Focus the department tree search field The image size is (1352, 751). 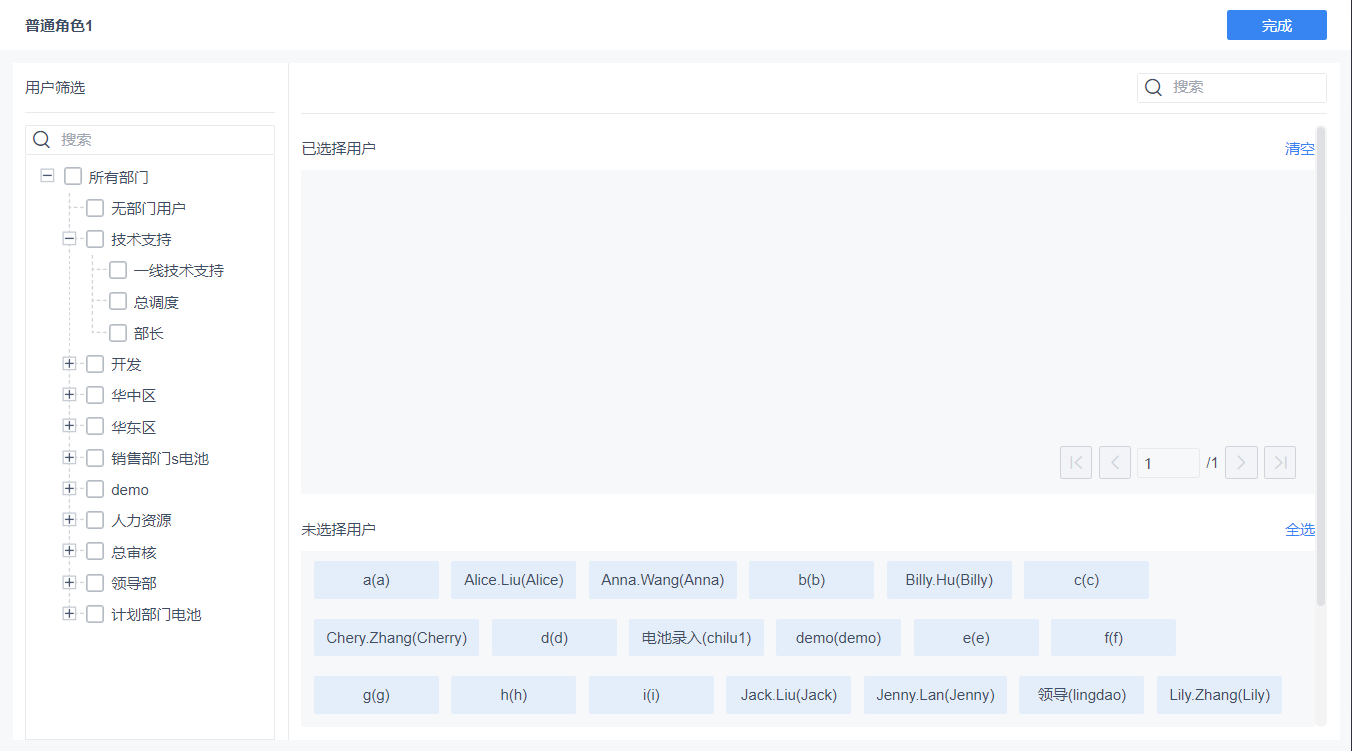pyautogui.click(x=150, y=140)
